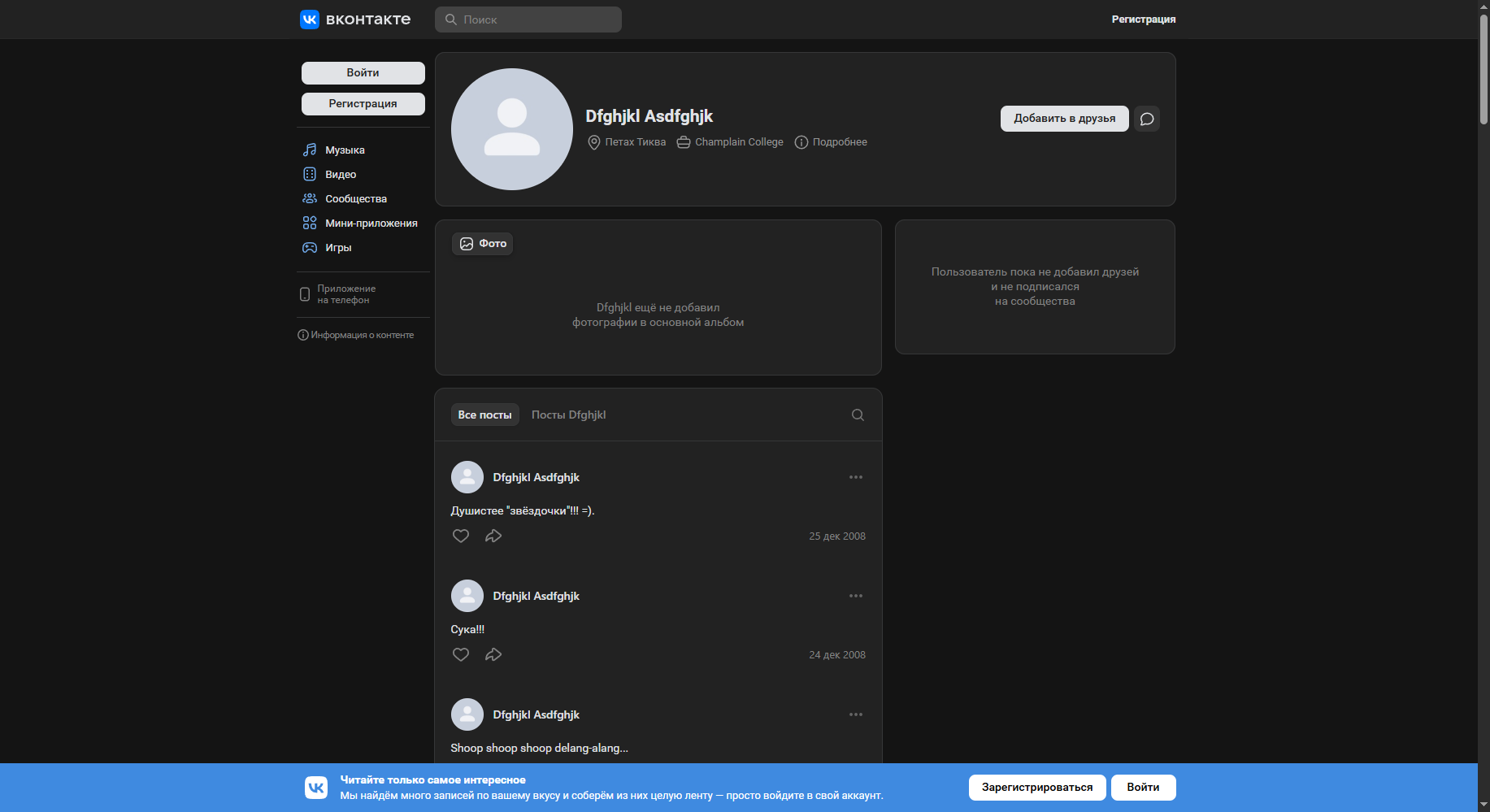The image size is (1490, 812).
Task: Open three-dots menu on Shoop shoop post
Action: point(856,714)
